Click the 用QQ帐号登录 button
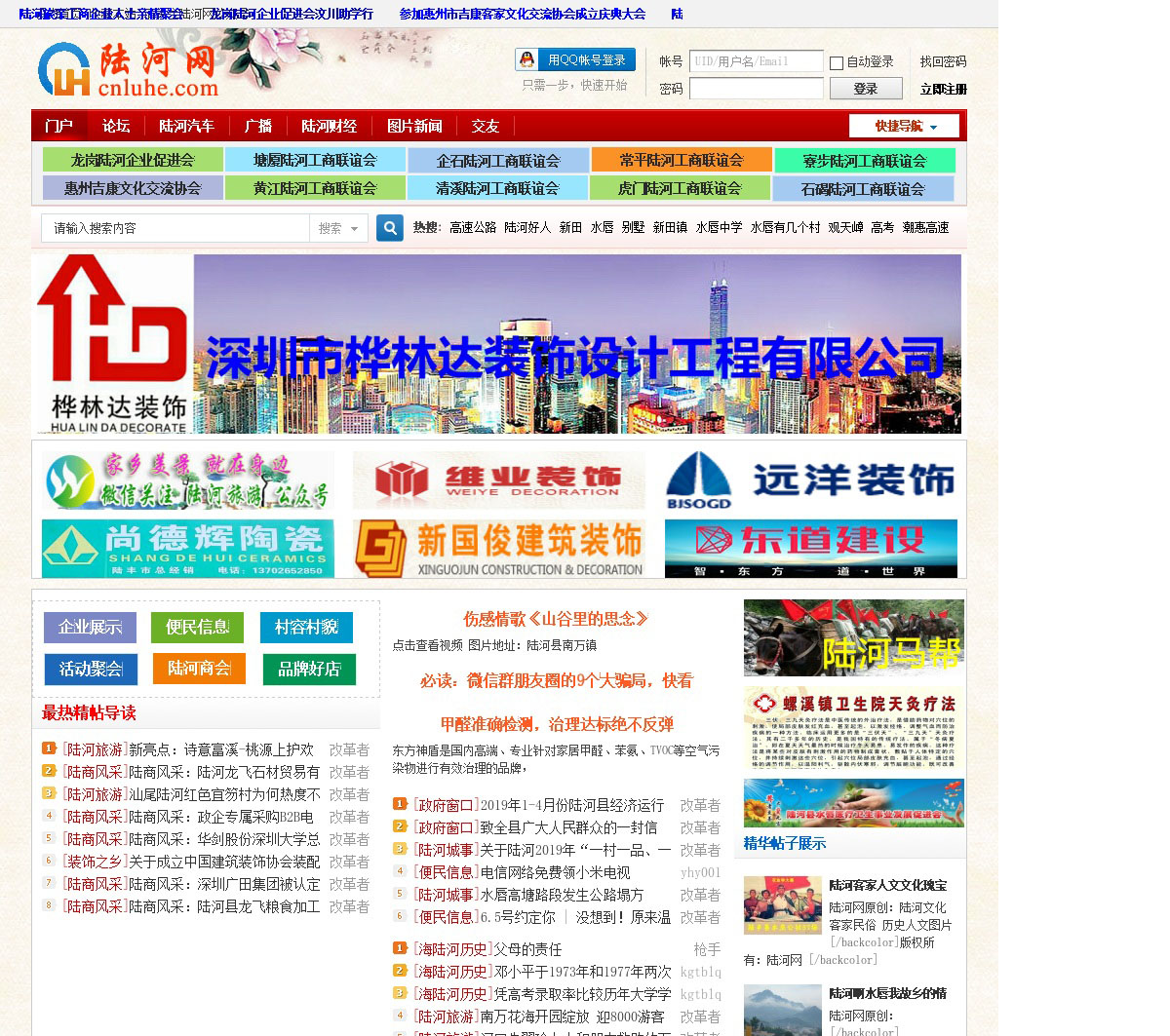The width and height of the screenshot is (1170, 1036). pos(575,60)
